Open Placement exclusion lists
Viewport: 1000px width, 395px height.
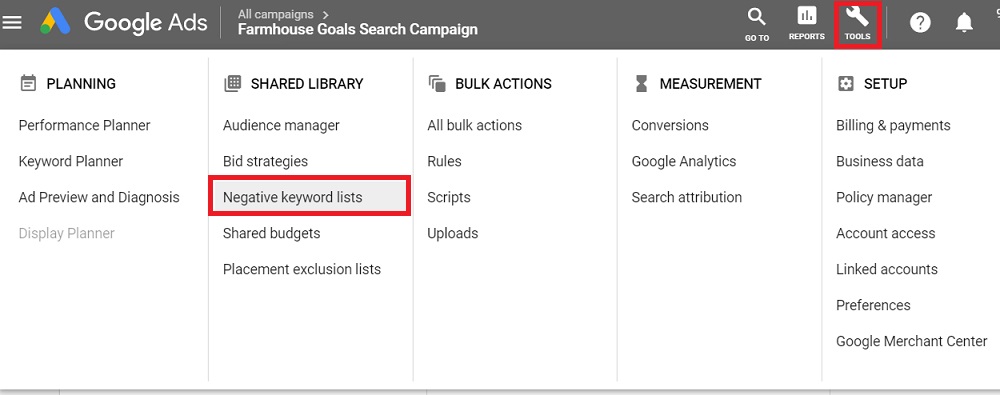tap(302, 269)
